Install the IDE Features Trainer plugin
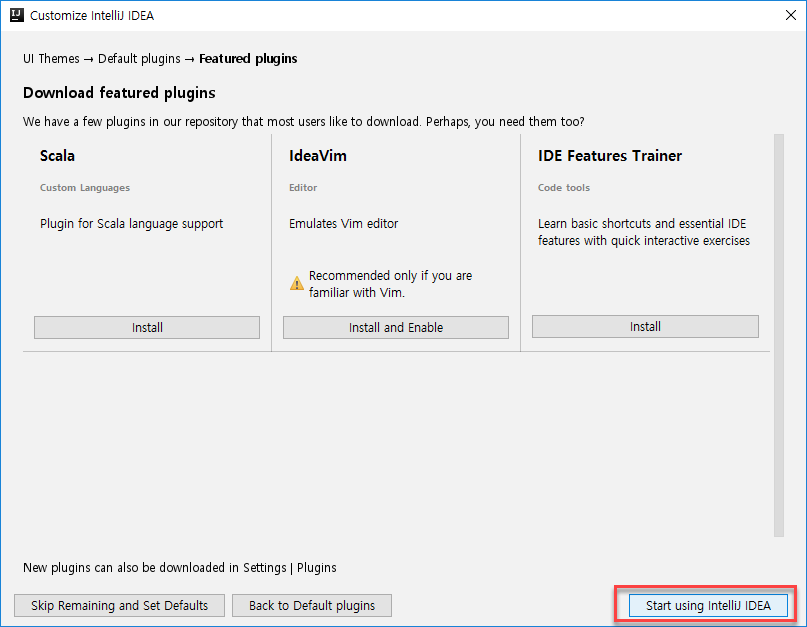This screenshot has width=807, height=627. [645, 326]
